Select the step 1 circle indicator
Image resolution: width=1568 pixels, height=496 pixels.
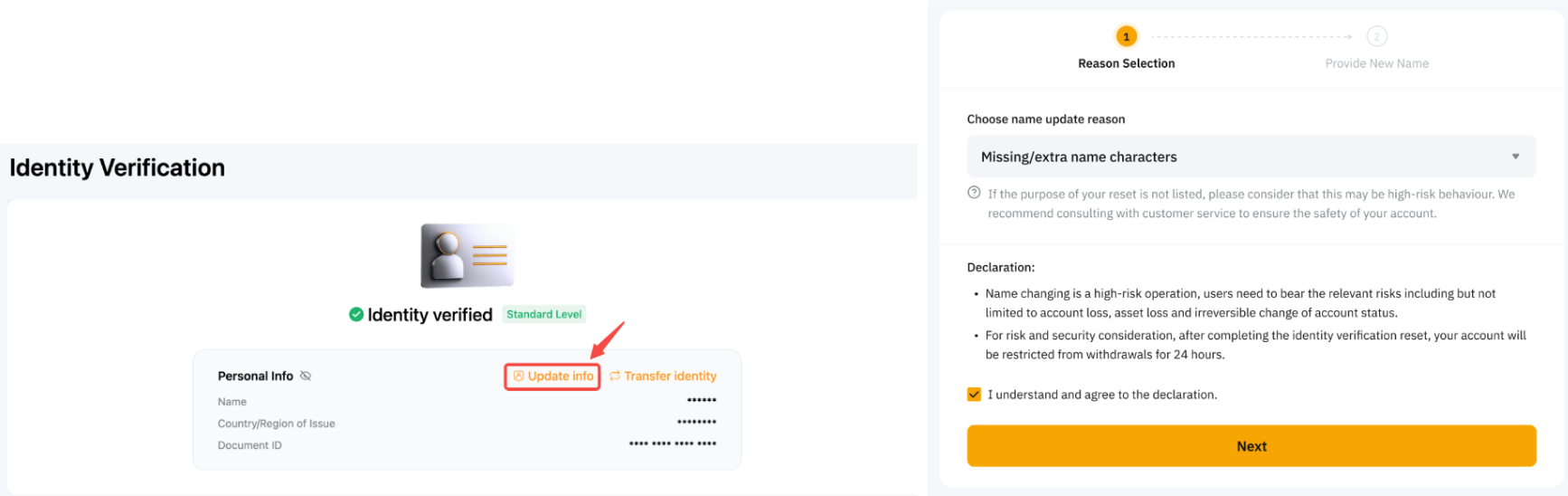[1126, 37]
